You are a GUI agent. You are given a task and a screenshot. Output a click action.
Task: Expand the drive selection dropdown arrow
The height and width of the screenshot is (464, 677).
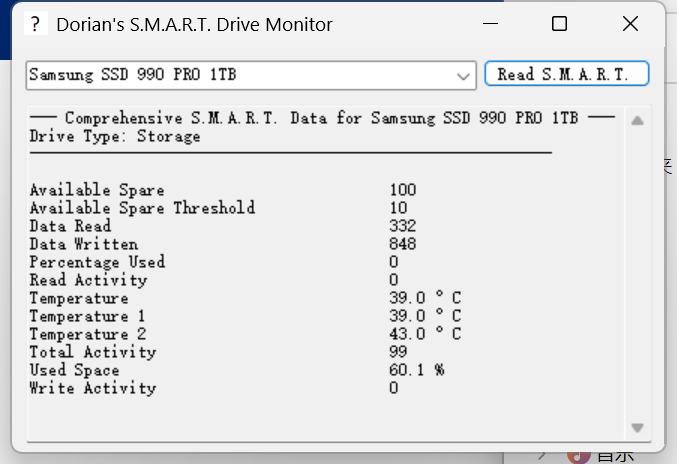(464, 75)
